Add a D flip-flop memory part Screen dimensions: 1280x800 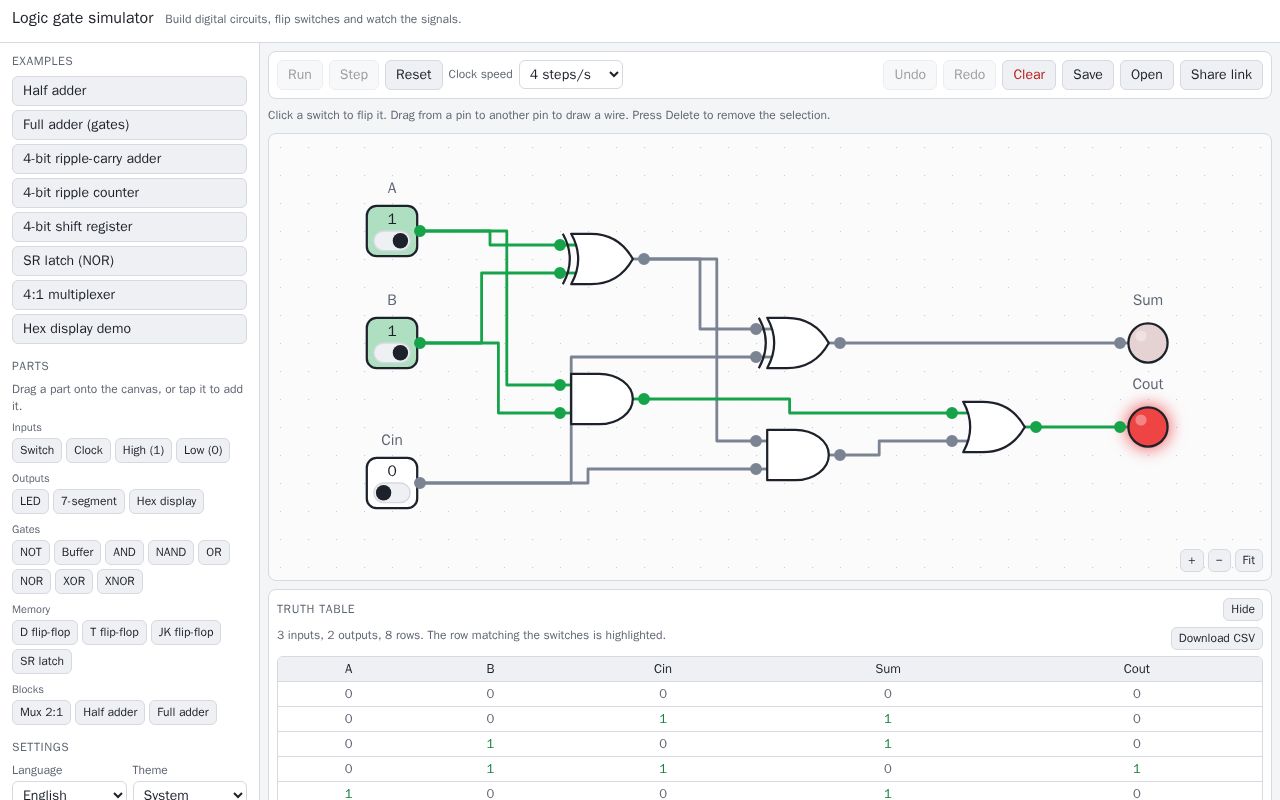(x=45, y=632)
